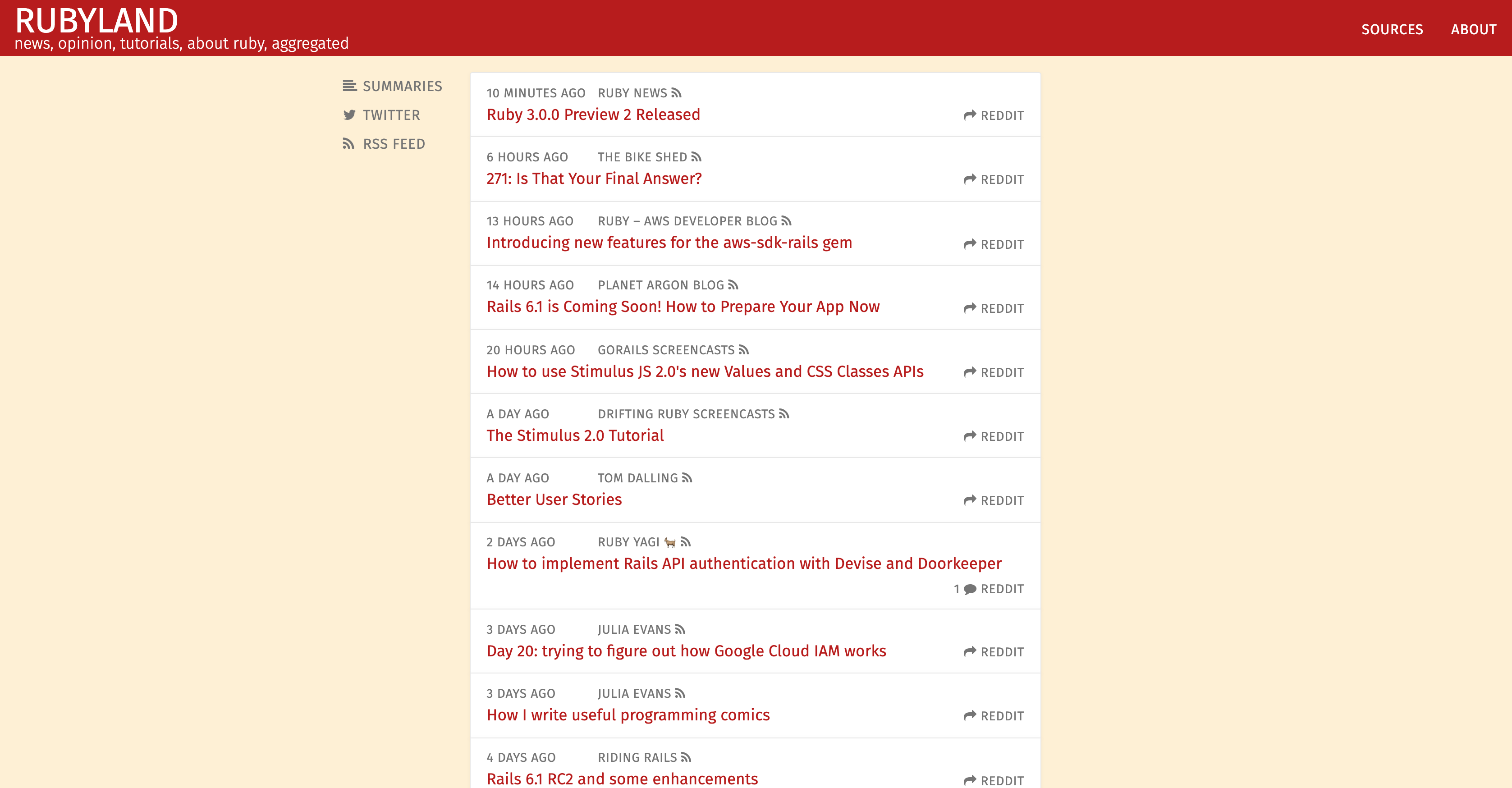Click '4 DAYS AGO' timestamp
Viewport: 1512px width, 788px height.
[521, 757]
